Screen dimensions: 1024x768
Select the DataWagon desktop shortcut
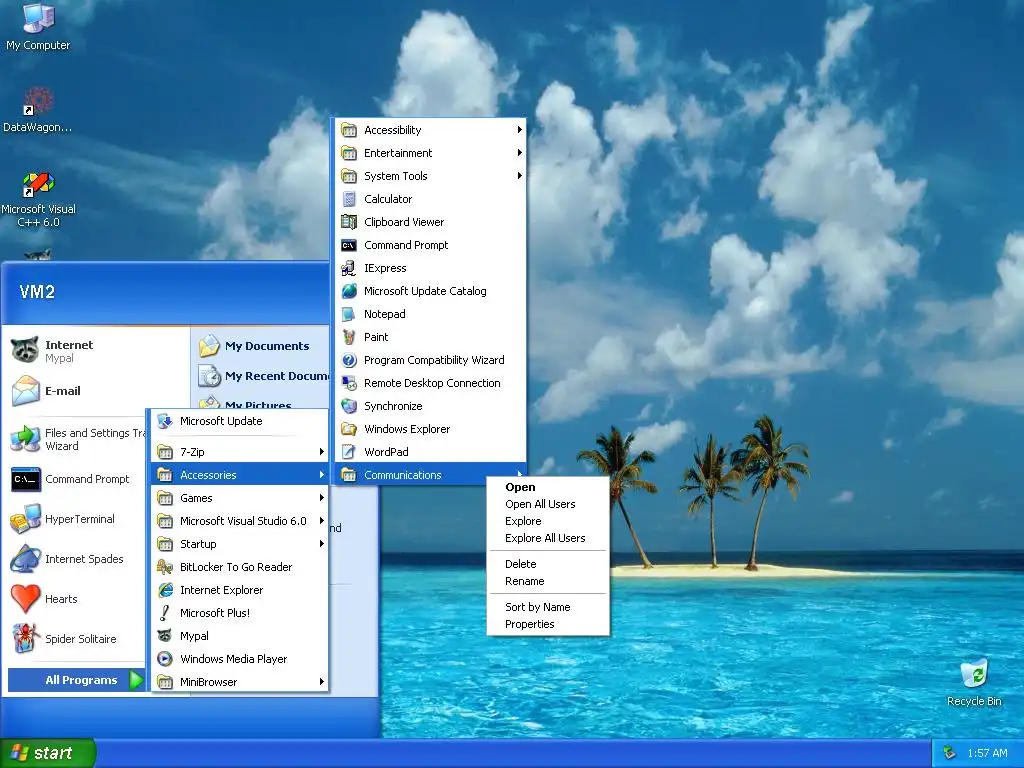pyautogui.click(x=38, y=110)
